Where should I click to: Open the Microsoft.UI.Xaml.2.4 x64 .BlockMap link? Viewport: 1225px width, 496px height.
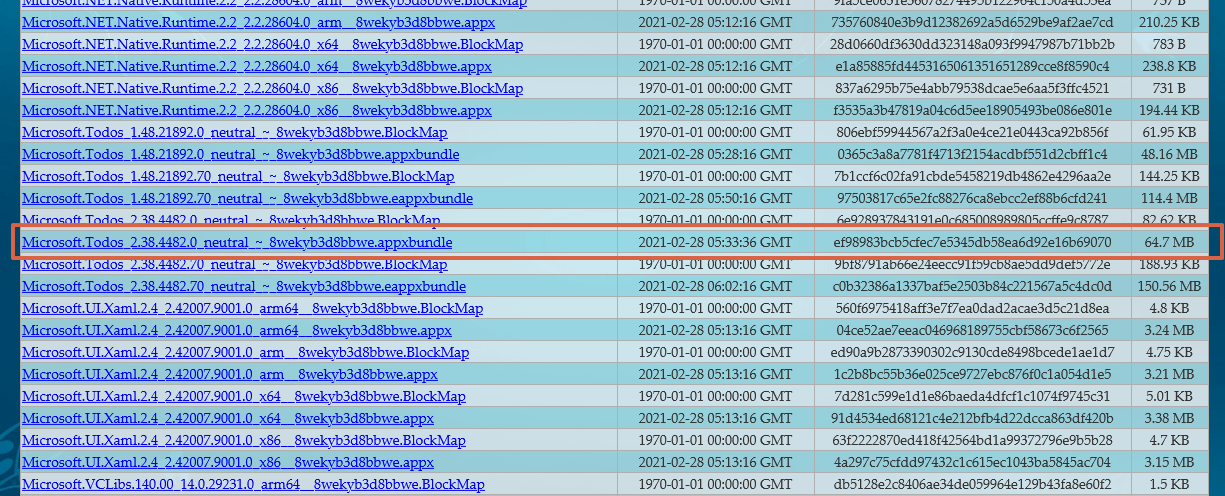coord(244,396)
